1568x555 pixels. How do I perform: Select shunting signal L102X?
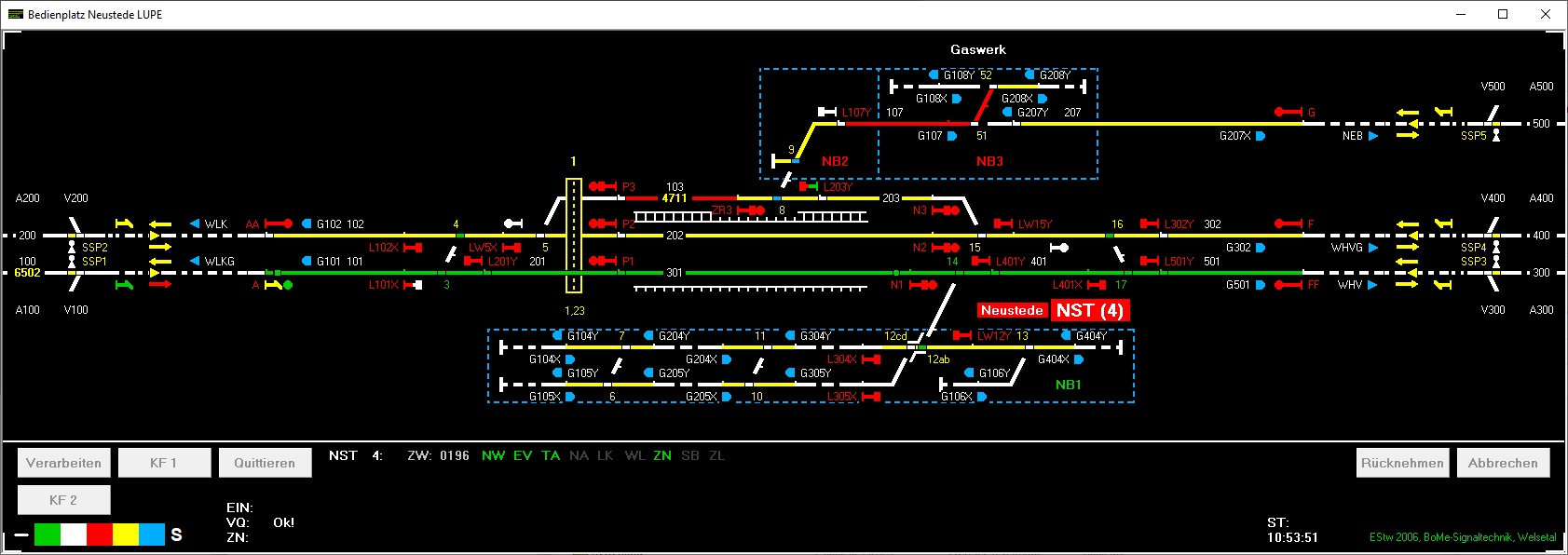point(412,248)
